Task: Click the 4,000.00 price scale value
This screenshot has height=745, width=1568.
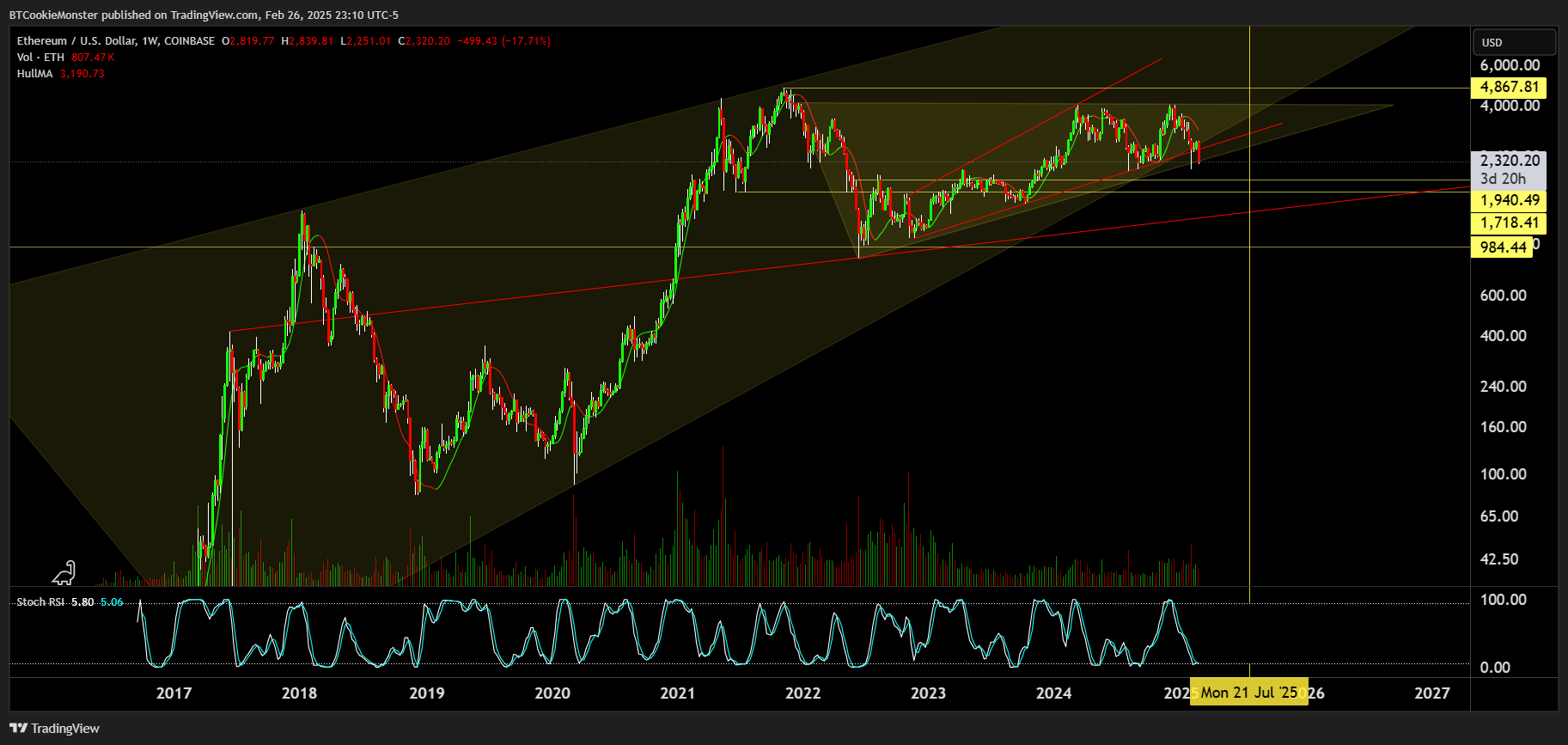Action: pyautogui.click(x=1510, y=106)
